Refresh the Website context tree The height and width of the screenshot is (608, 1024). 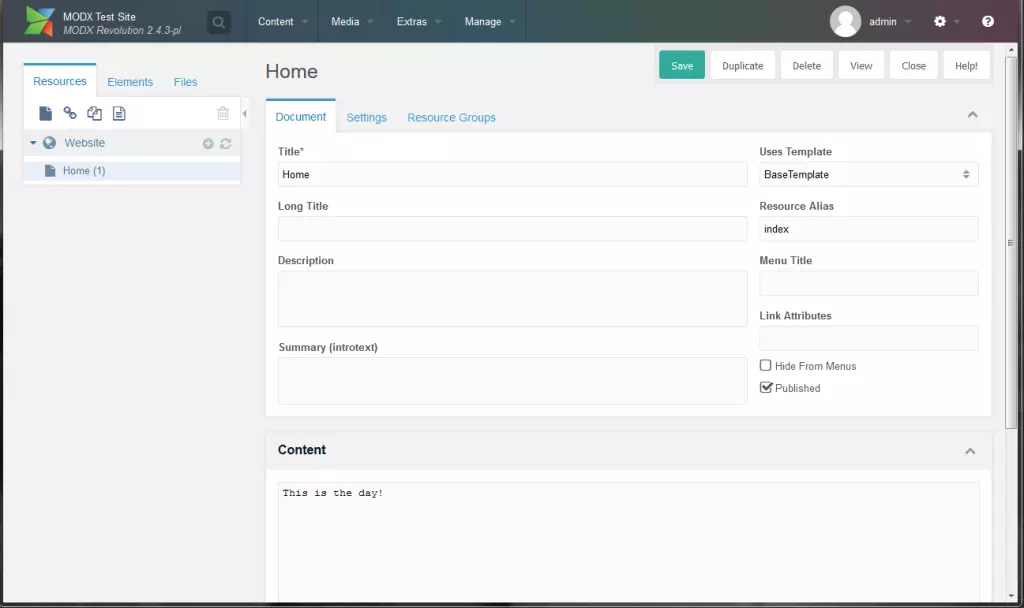coord(226,144)
